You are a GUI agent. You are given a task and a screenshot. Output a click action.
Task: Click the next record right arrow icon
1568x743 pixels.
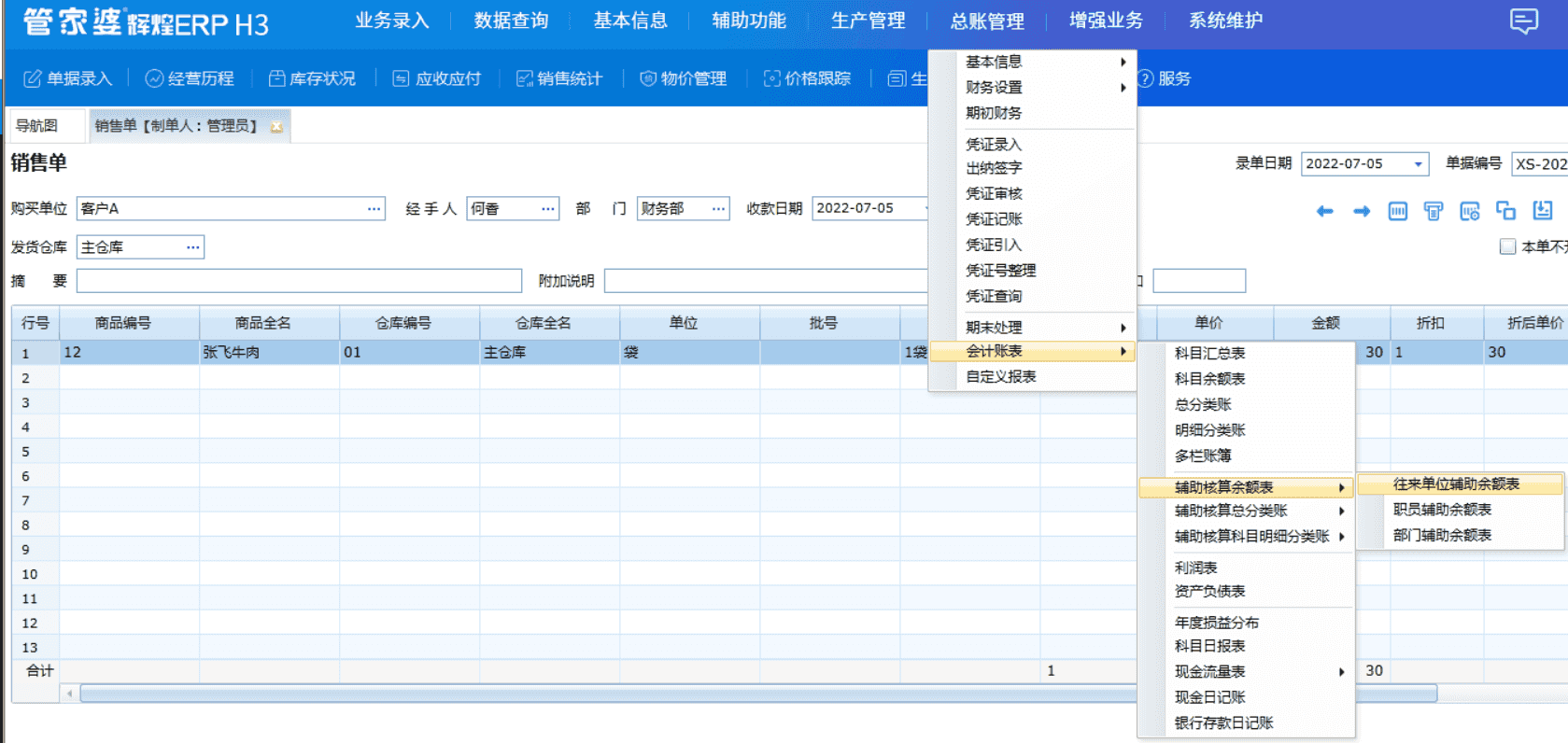tap(1362, 211)
